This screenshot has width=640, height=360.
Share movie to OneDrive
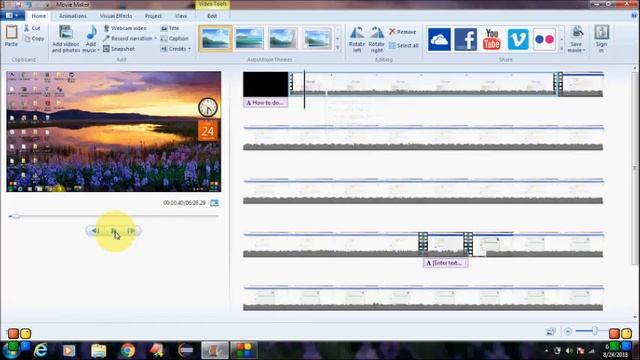click(439, 40)
